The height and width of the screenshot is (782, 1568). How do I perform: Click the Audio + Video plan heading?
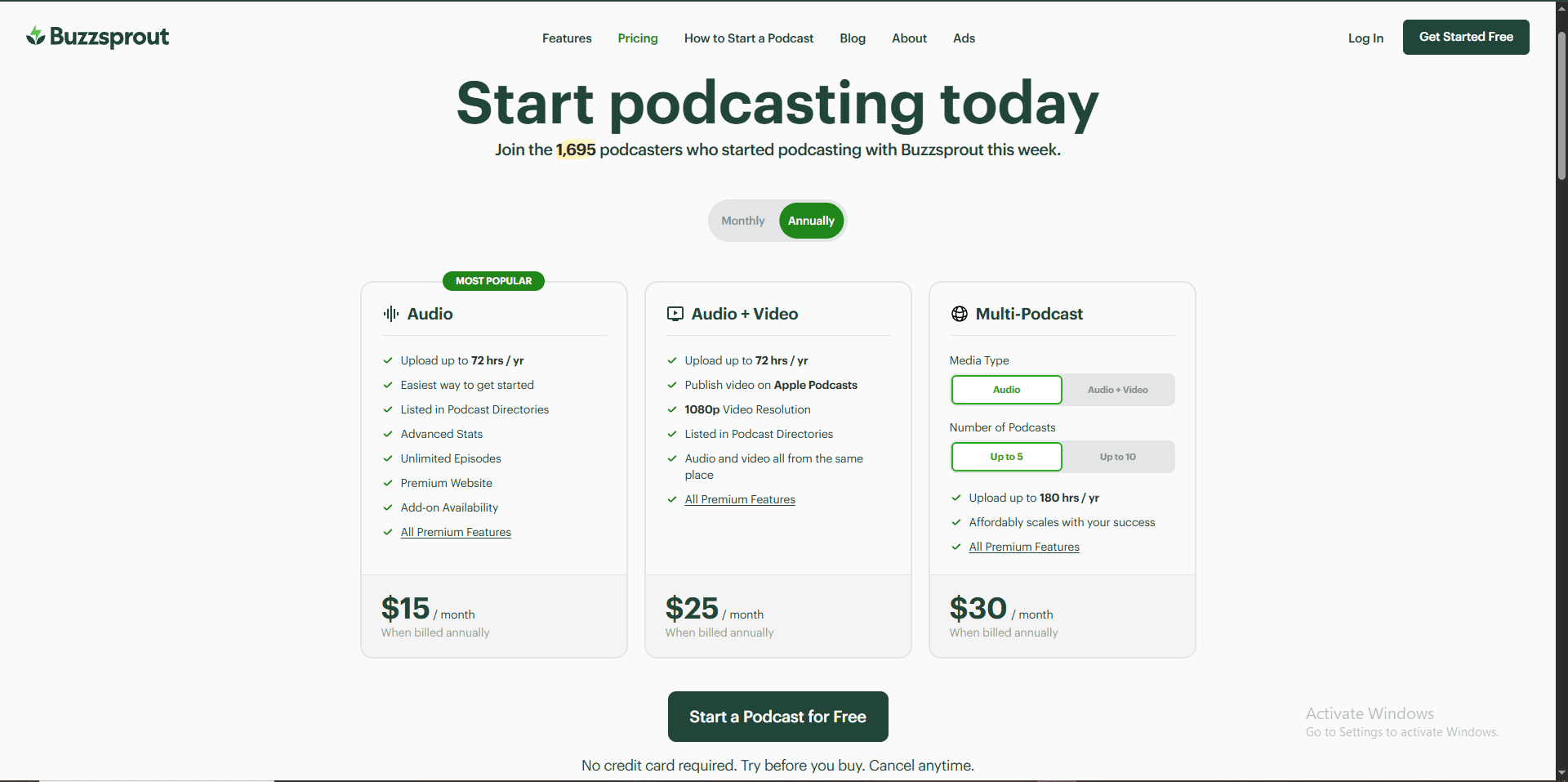[x=745, y=314]
